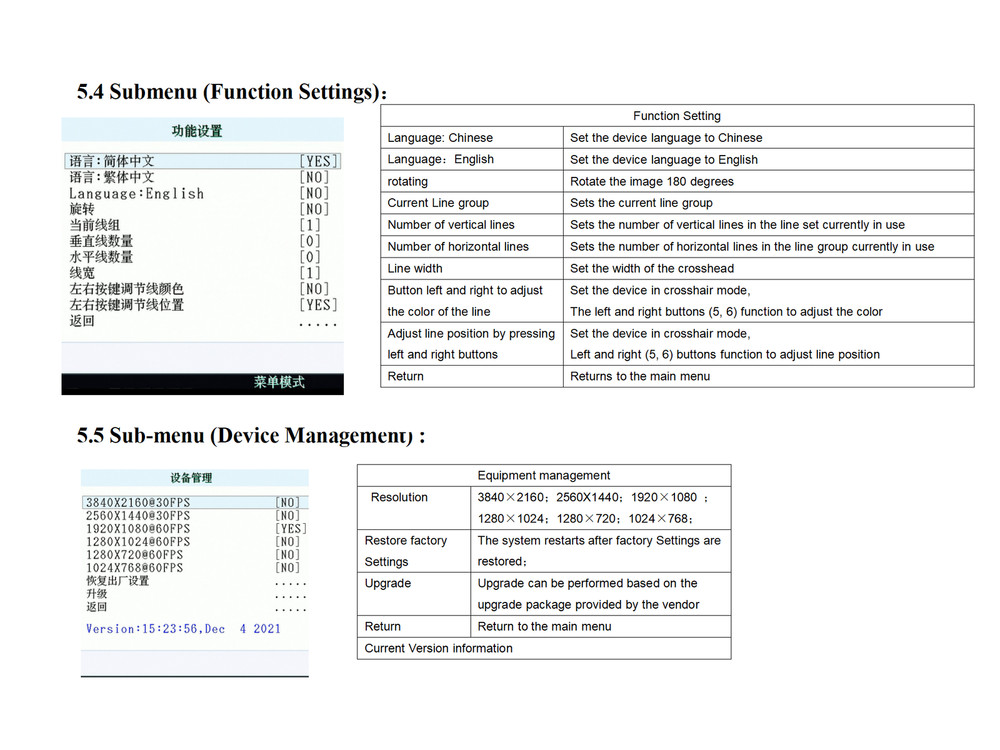This screenshot has width=1000, height=750.
Task: Enable the [YES] value for 左右按键调节线位置
Action: (x=318, y=305)
